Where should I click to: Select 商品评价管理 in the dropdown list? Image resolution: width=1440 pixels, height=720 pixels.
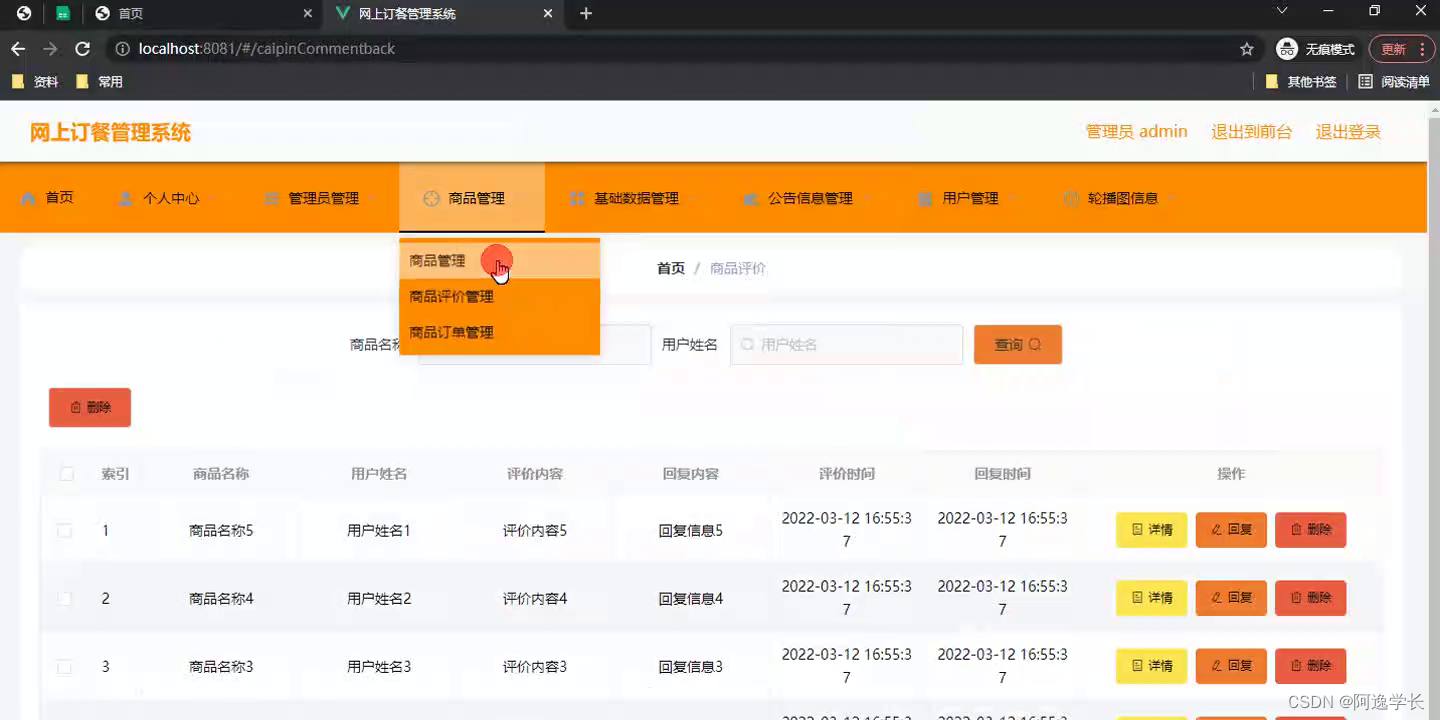point(499,297)
